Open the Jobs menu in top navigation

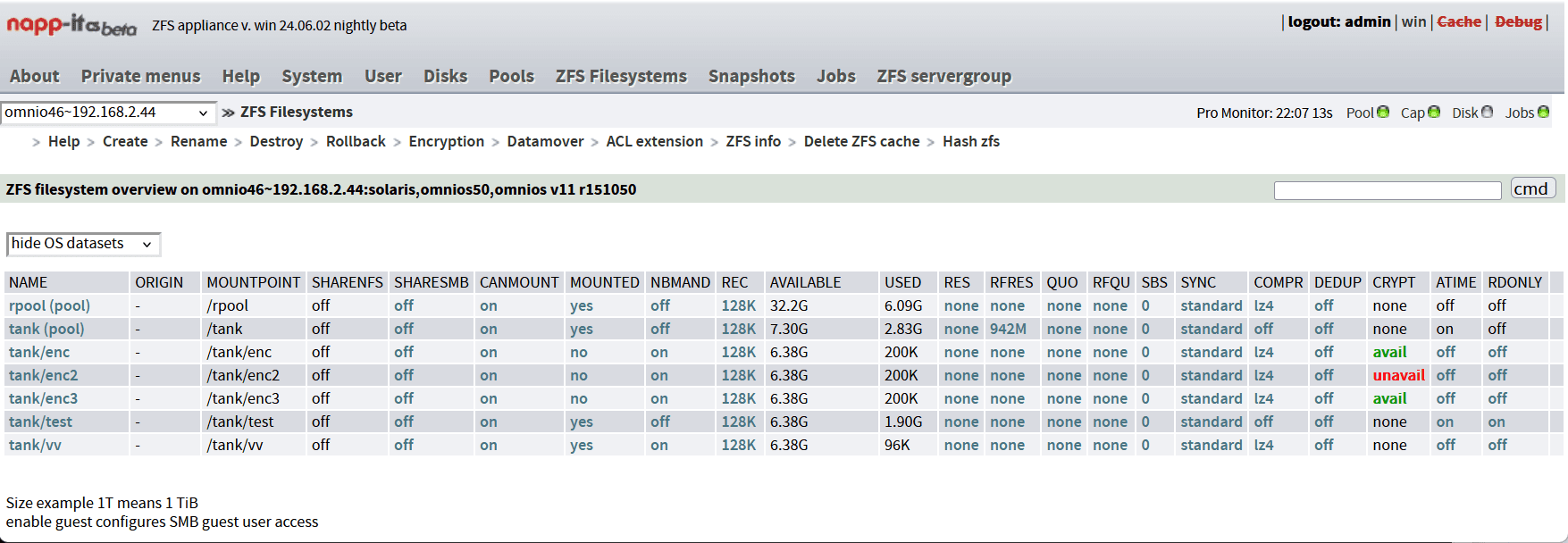tap(835, 76)
